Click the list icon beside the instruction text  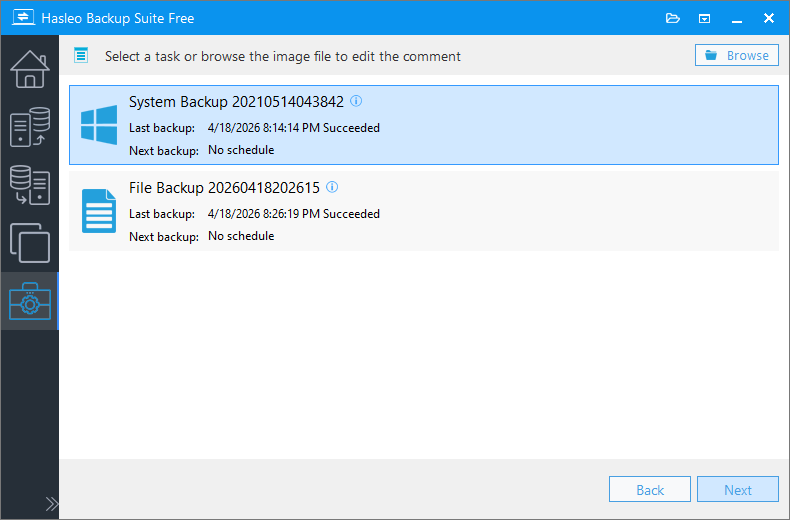click(x=81, y=55)
